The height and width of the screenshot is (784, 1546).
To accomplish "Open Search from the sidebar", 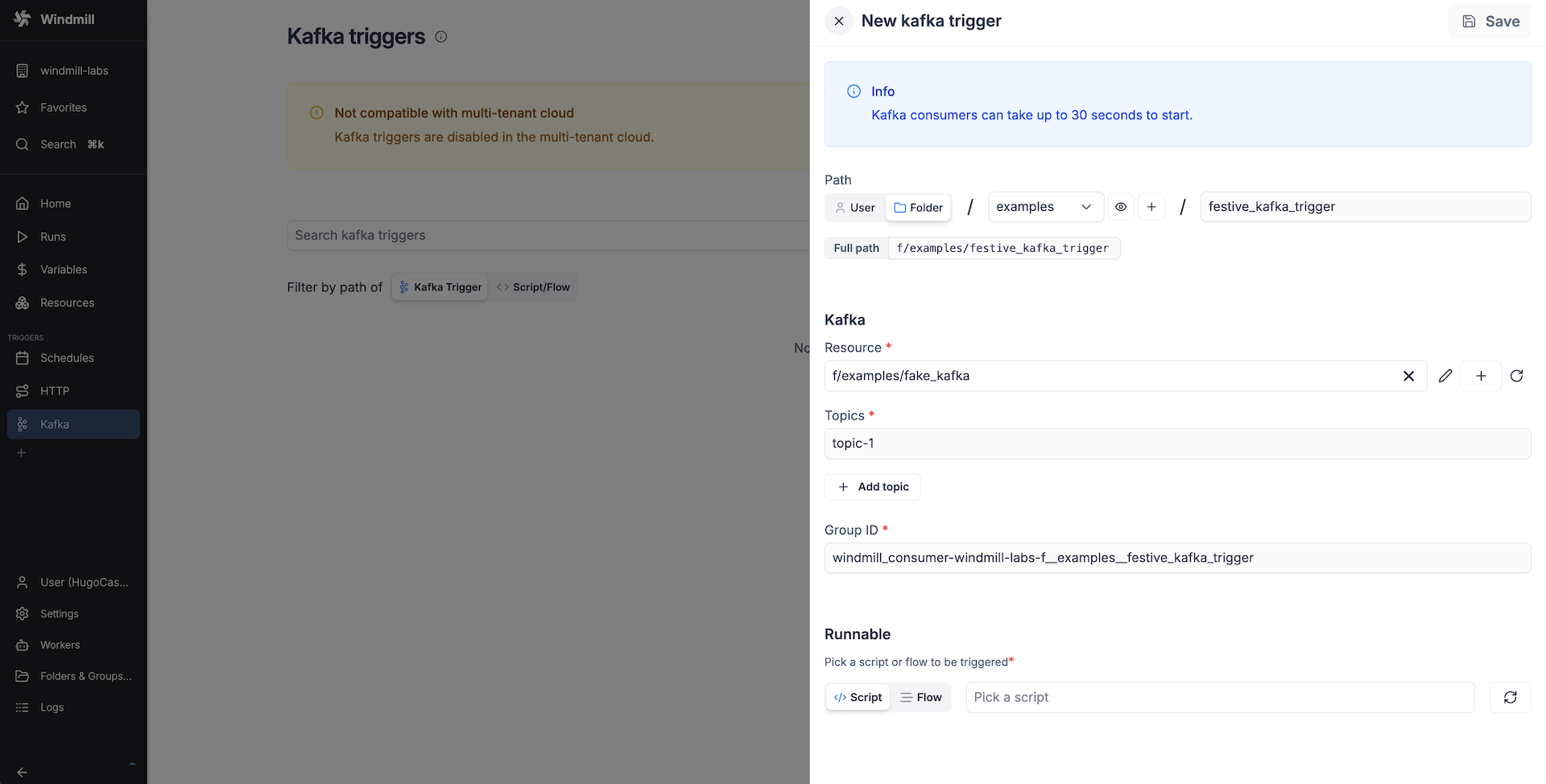I will [x=58, y=144].
